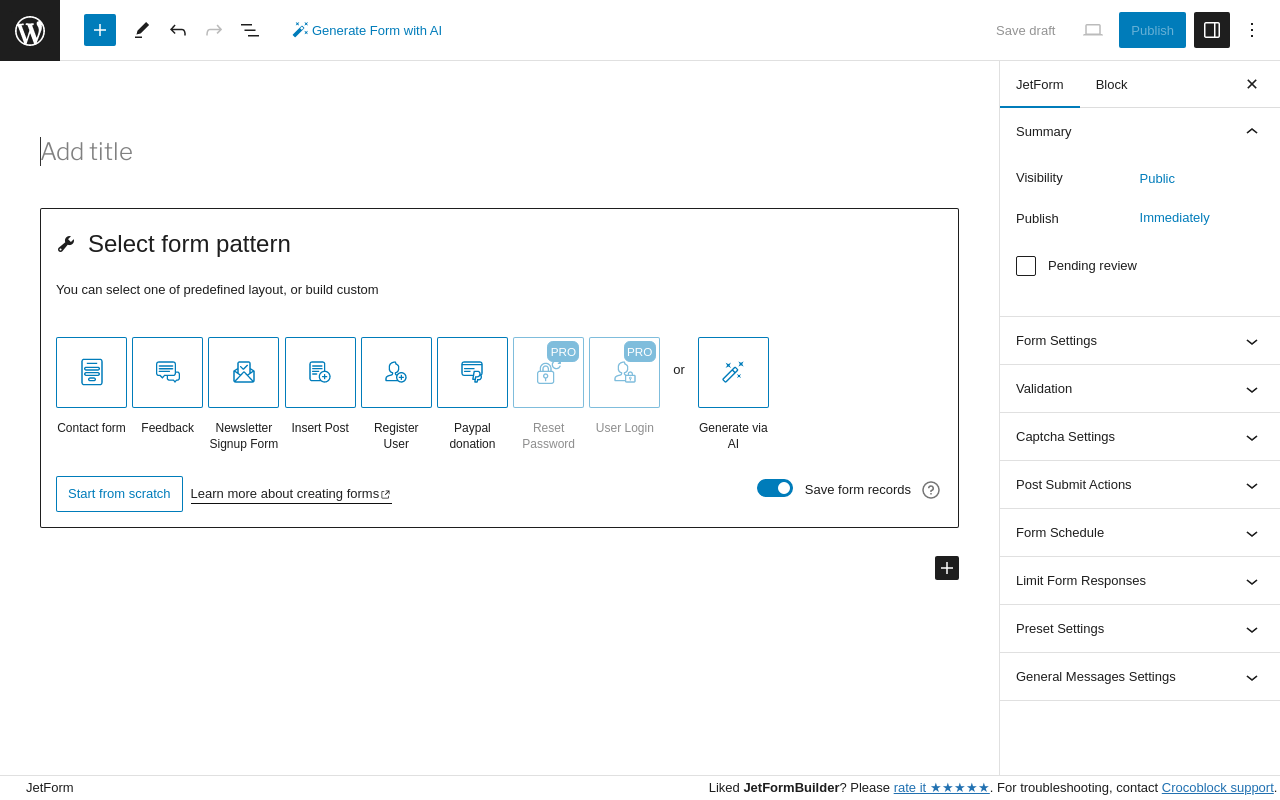
Task: Expand the Preset Settings section
Action: [x=1140, y=629]
